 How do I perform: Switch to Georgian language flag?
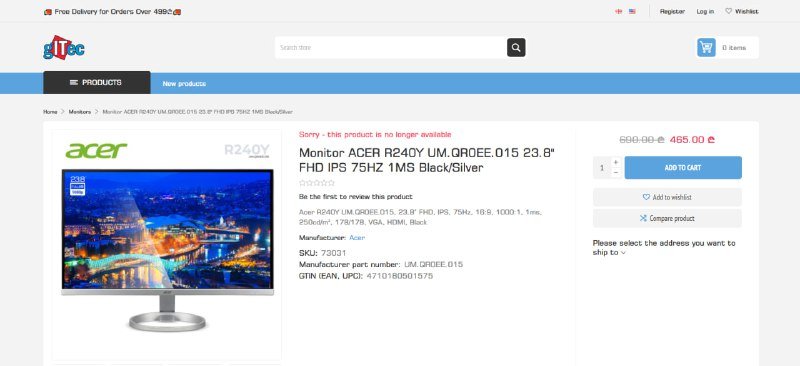click(618, 11)
